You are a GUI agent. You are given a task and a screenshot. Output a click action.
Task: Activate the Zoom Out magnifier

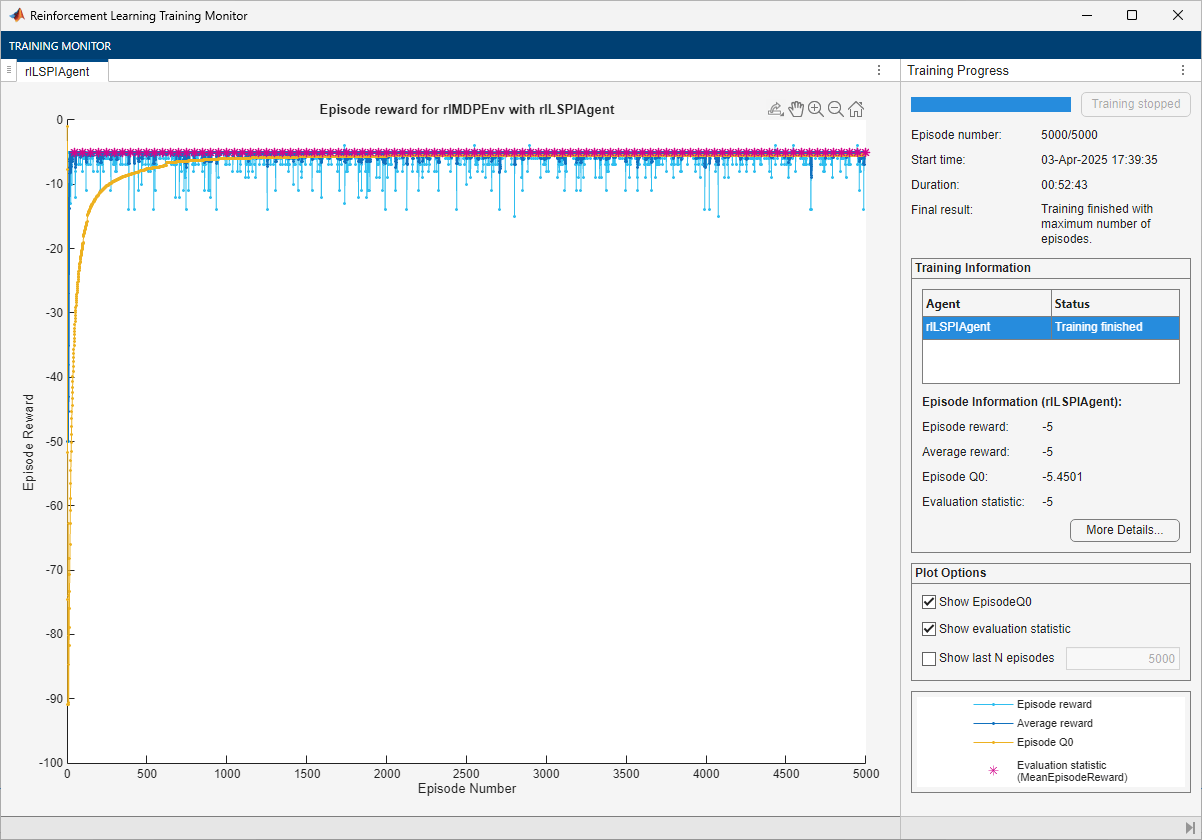[836, 110]
